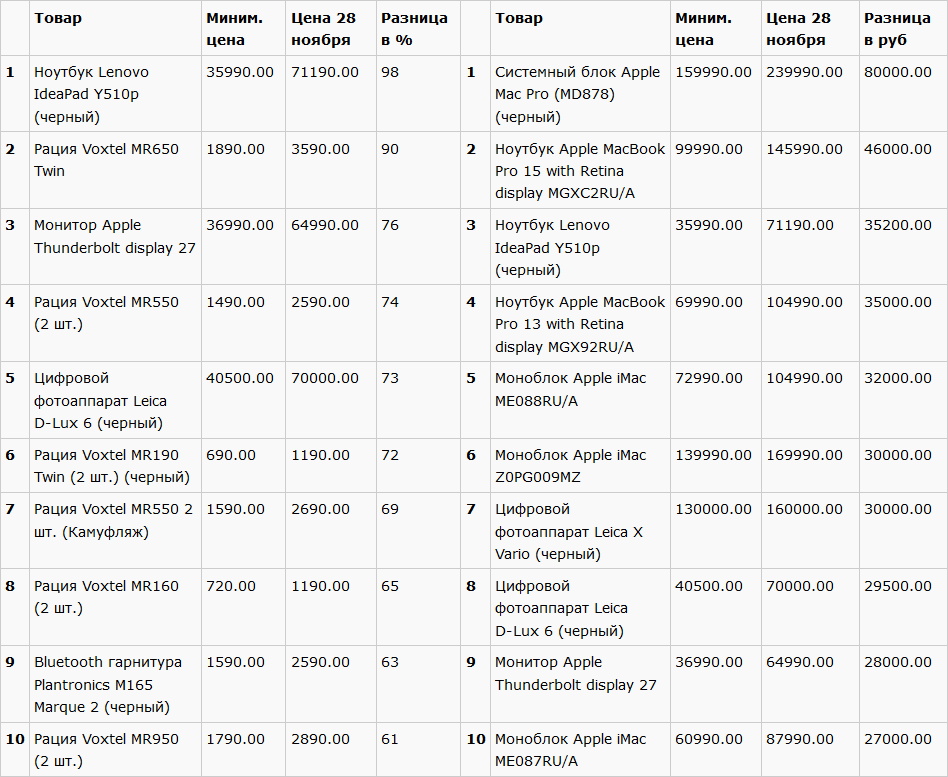Screen dimensions: 948x777
Task: Click the 'Цифровой фотоаппарат Leica X Vario' cell
Action: coord(580,531)
